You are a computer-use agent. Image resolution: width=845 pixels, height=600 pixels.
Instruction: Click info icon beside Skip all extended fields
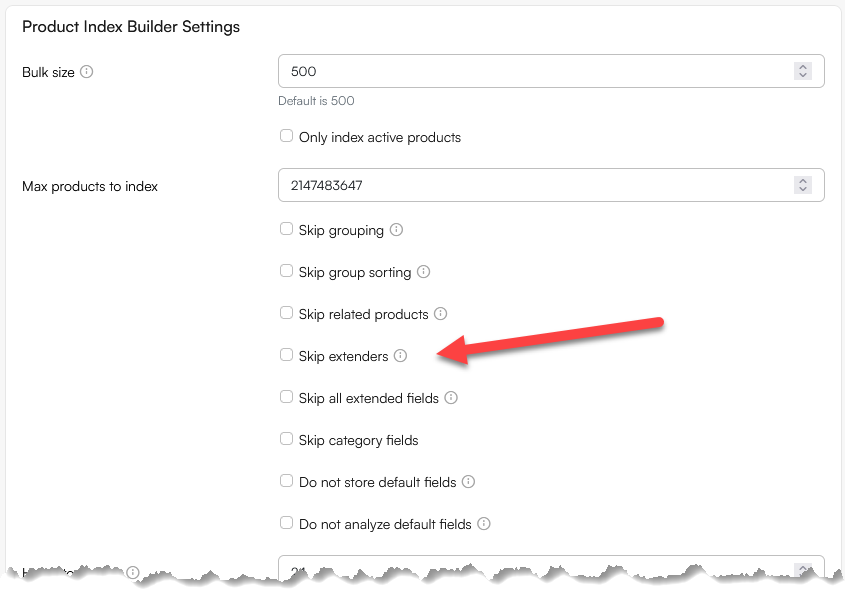(x=451, y=398)
